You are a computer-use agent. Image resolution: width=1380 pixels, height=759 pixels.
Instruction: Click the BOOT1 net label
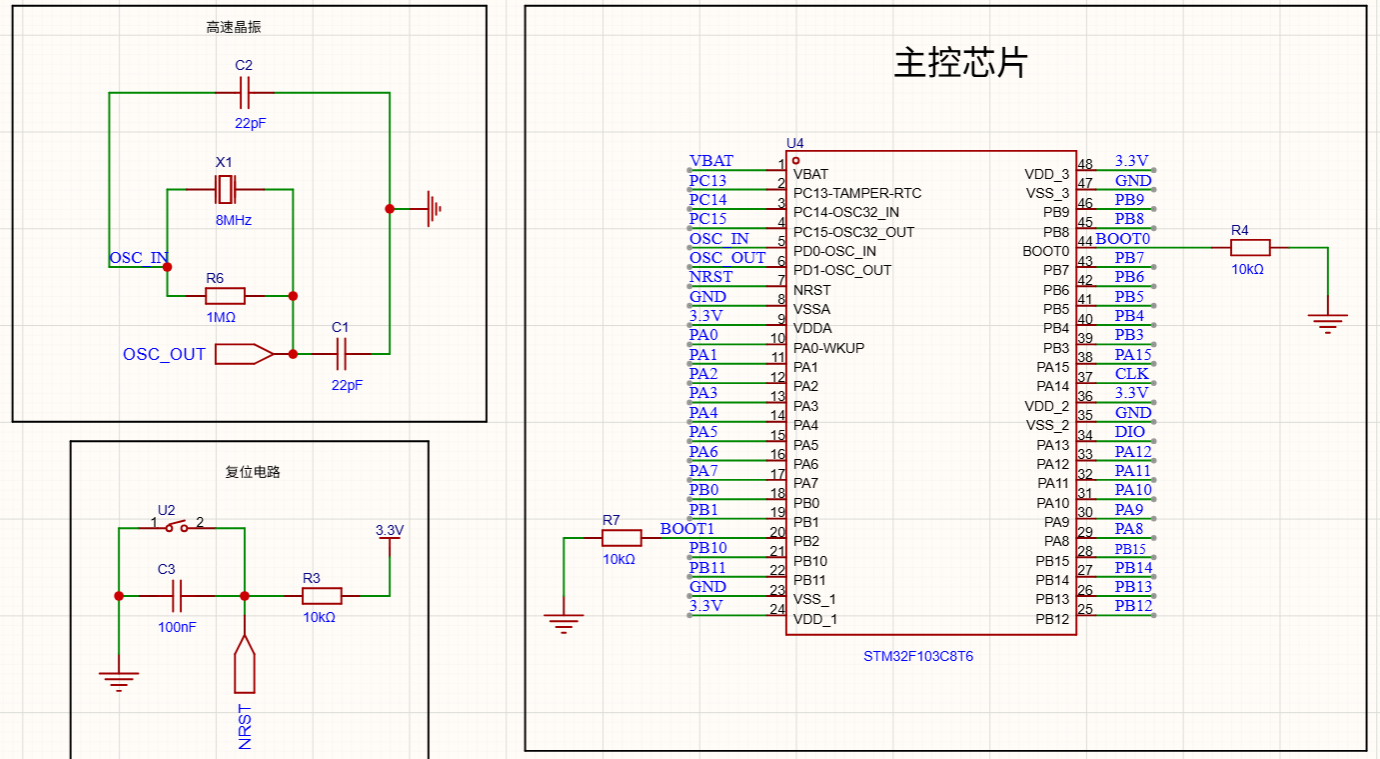(x=688, y=529)
